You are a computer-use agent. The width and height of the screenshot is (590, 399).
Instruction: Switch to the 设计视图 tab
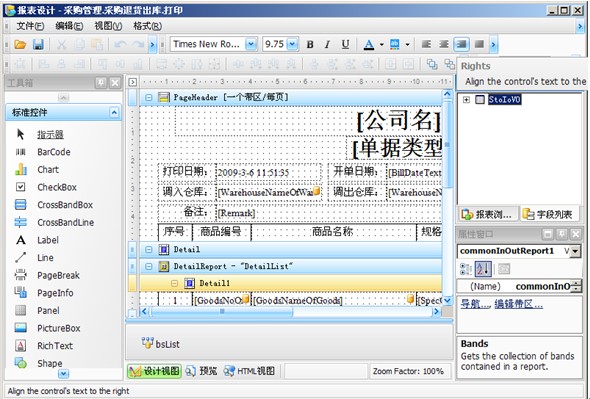[x=154, y=371]
